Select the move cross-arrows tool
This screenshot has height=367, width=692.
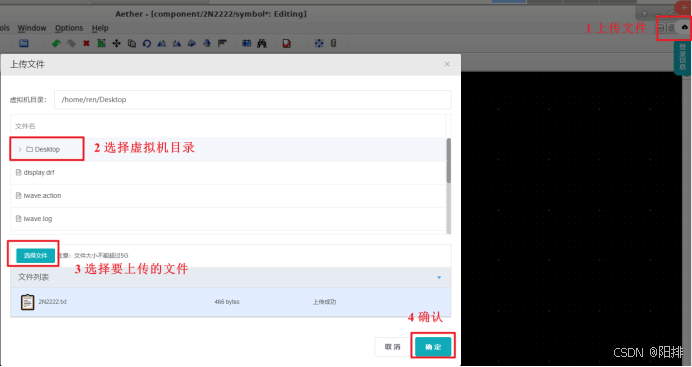117,43
